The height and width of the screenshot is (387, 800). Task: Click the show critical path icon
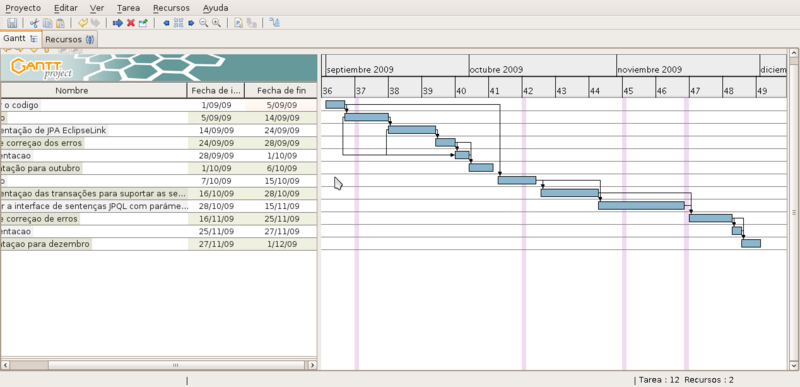pyautogui.click(x=238, y=23)
